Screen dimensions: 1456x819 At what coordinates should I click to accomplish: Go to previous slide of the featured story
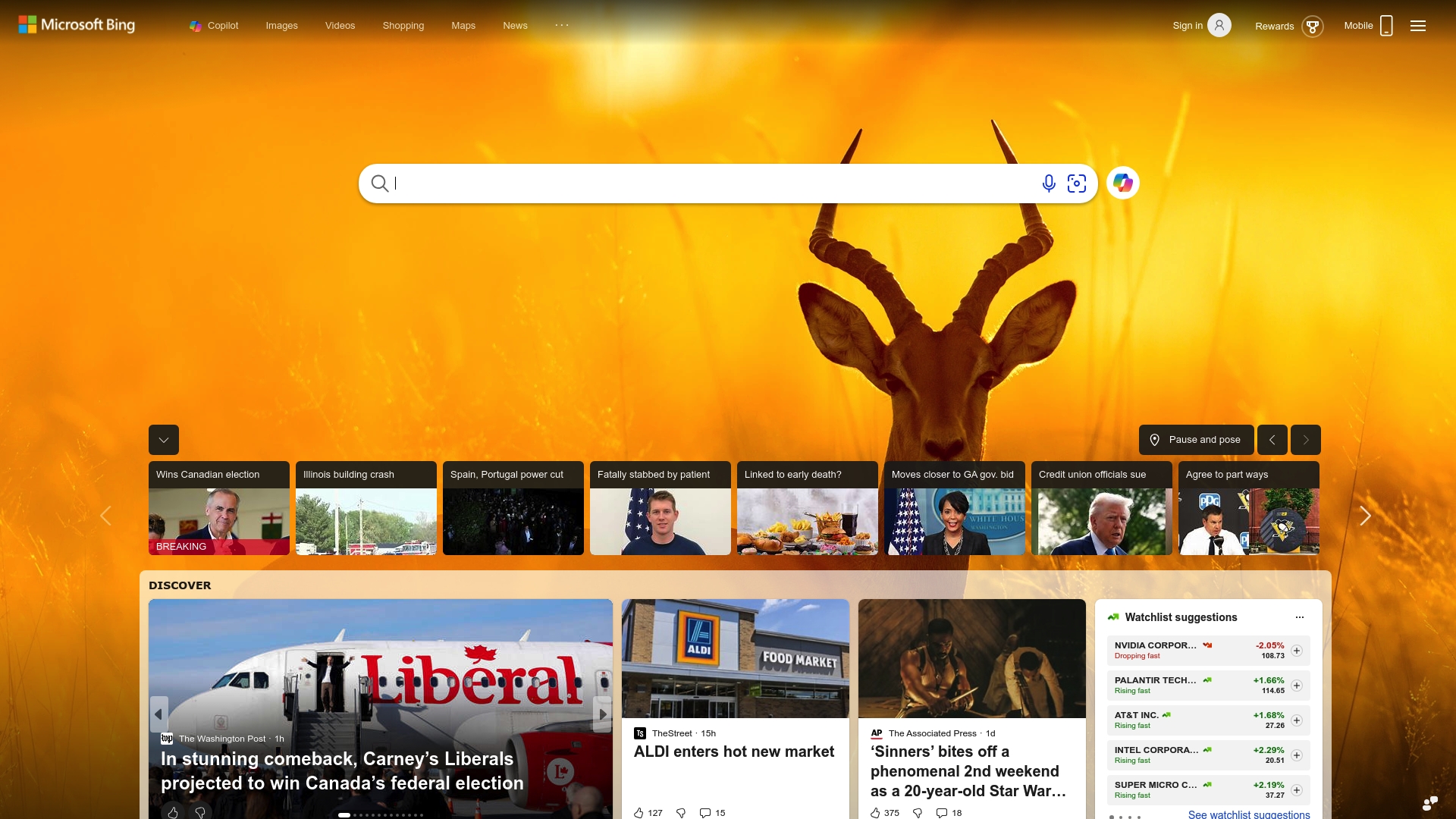158,714
